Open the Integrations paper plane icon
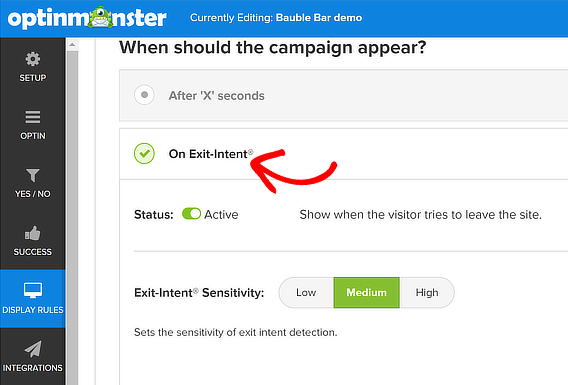 (33, 349)
